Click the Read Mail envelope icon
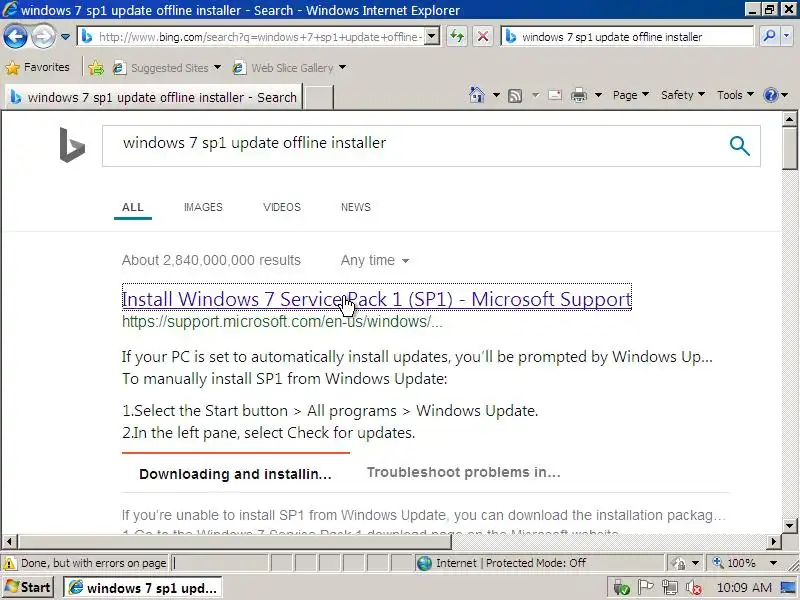This screenshot has height=600, width=800. pyautogui.click(x=555, y=95)
